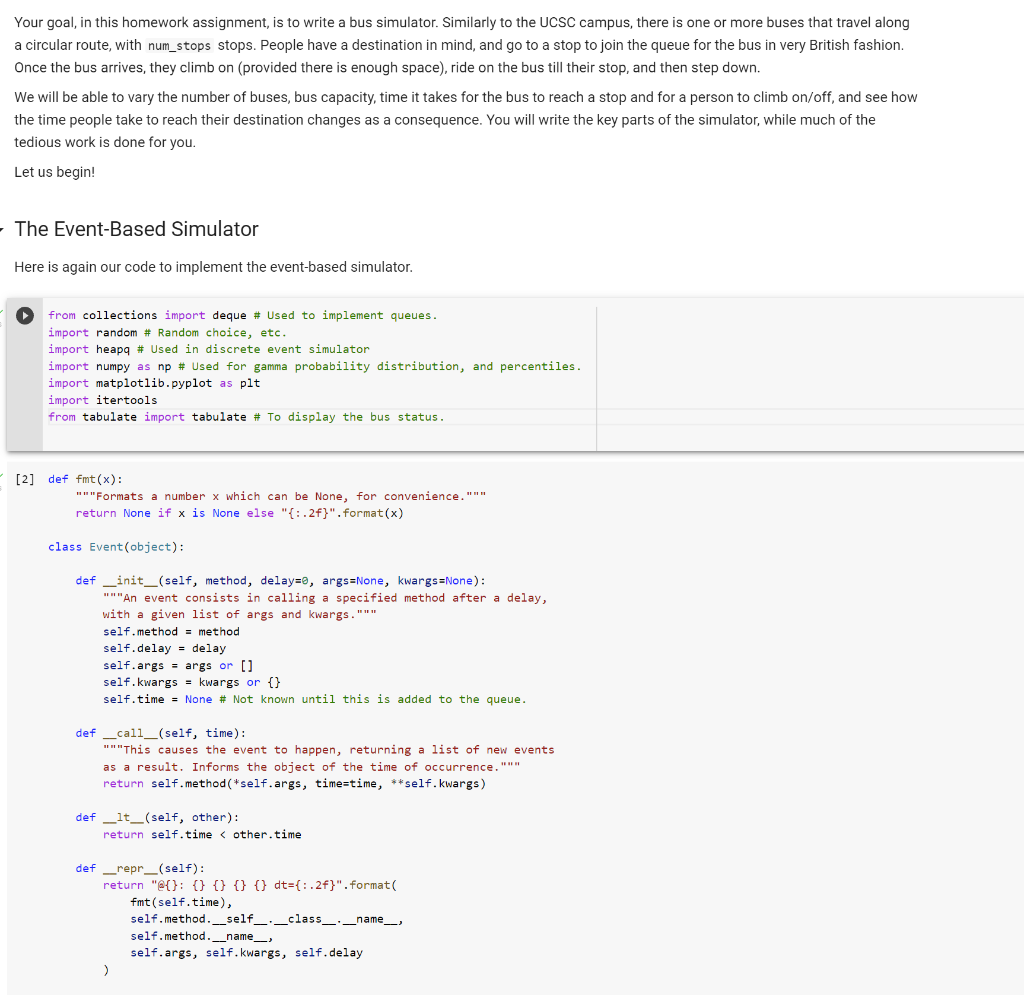Click the 'return "@{}: {} {} {} {} dt=' line
The image size is (1024, 995).
click(250, 885)
